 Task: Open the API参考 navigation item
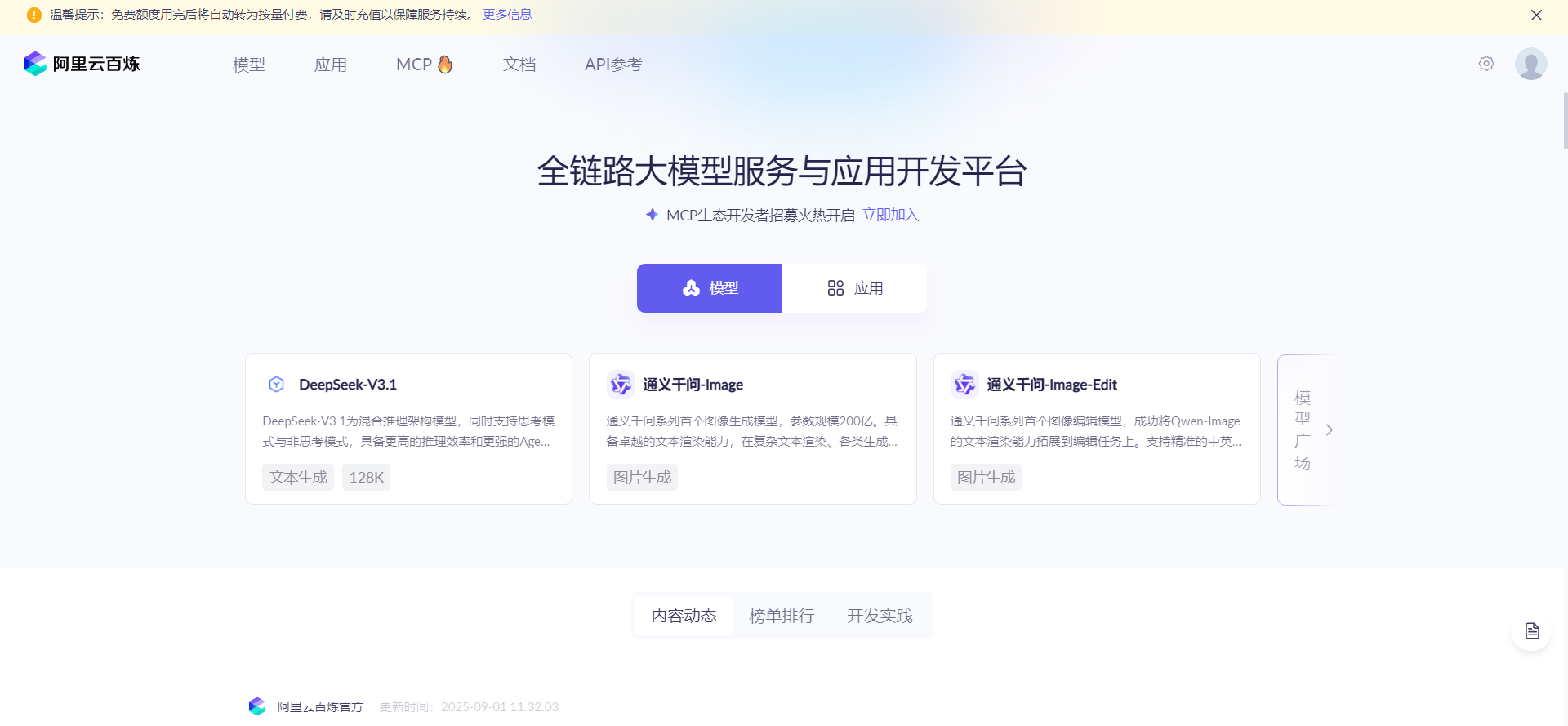click(613, 65)
